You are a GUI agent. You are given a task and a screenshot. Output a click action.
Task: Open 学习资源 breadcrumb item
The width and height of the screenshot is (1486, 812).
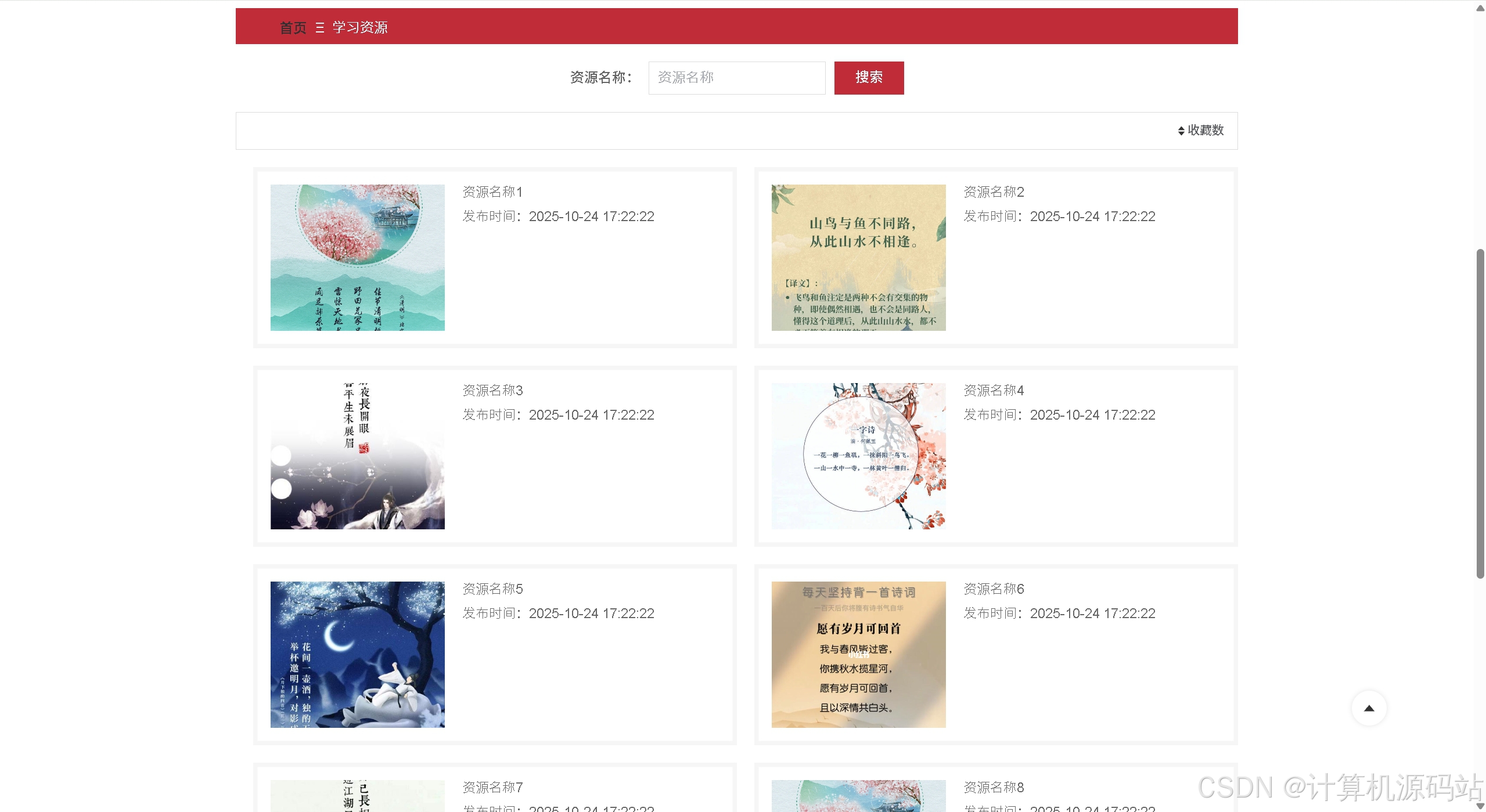tap(360, 27)
